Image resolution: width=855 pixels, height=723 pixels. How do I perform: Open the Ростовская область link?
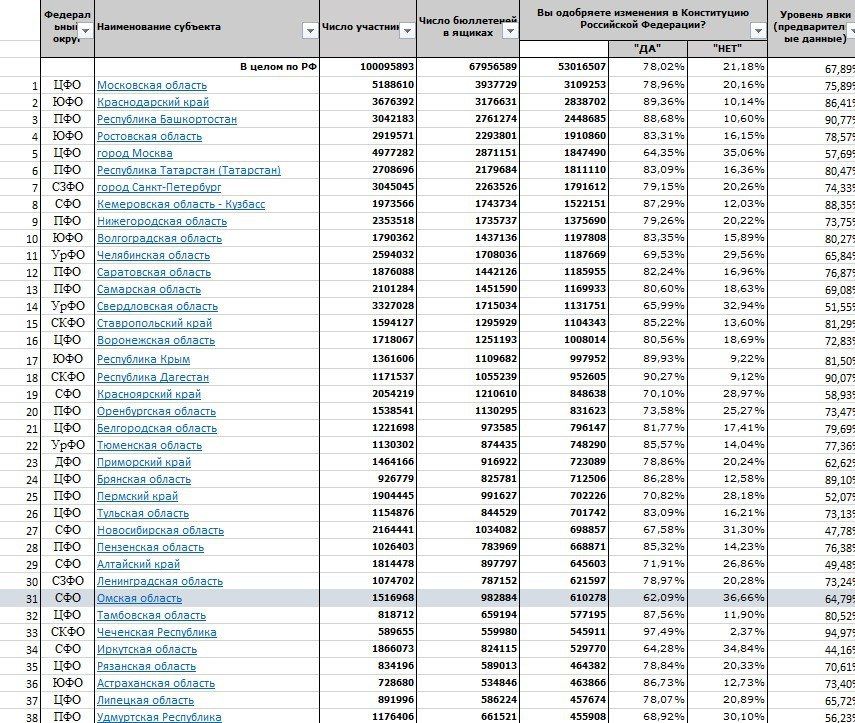tap(149, 136)
